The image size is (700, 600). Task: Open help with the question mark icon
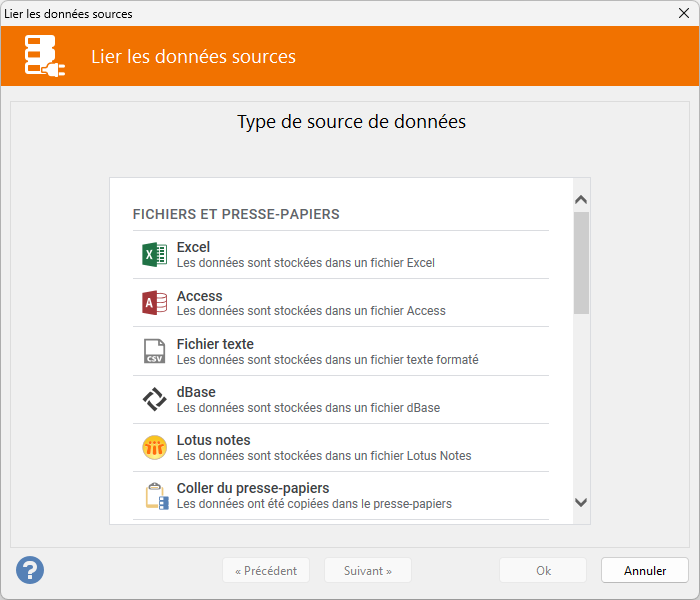point(30,570)
